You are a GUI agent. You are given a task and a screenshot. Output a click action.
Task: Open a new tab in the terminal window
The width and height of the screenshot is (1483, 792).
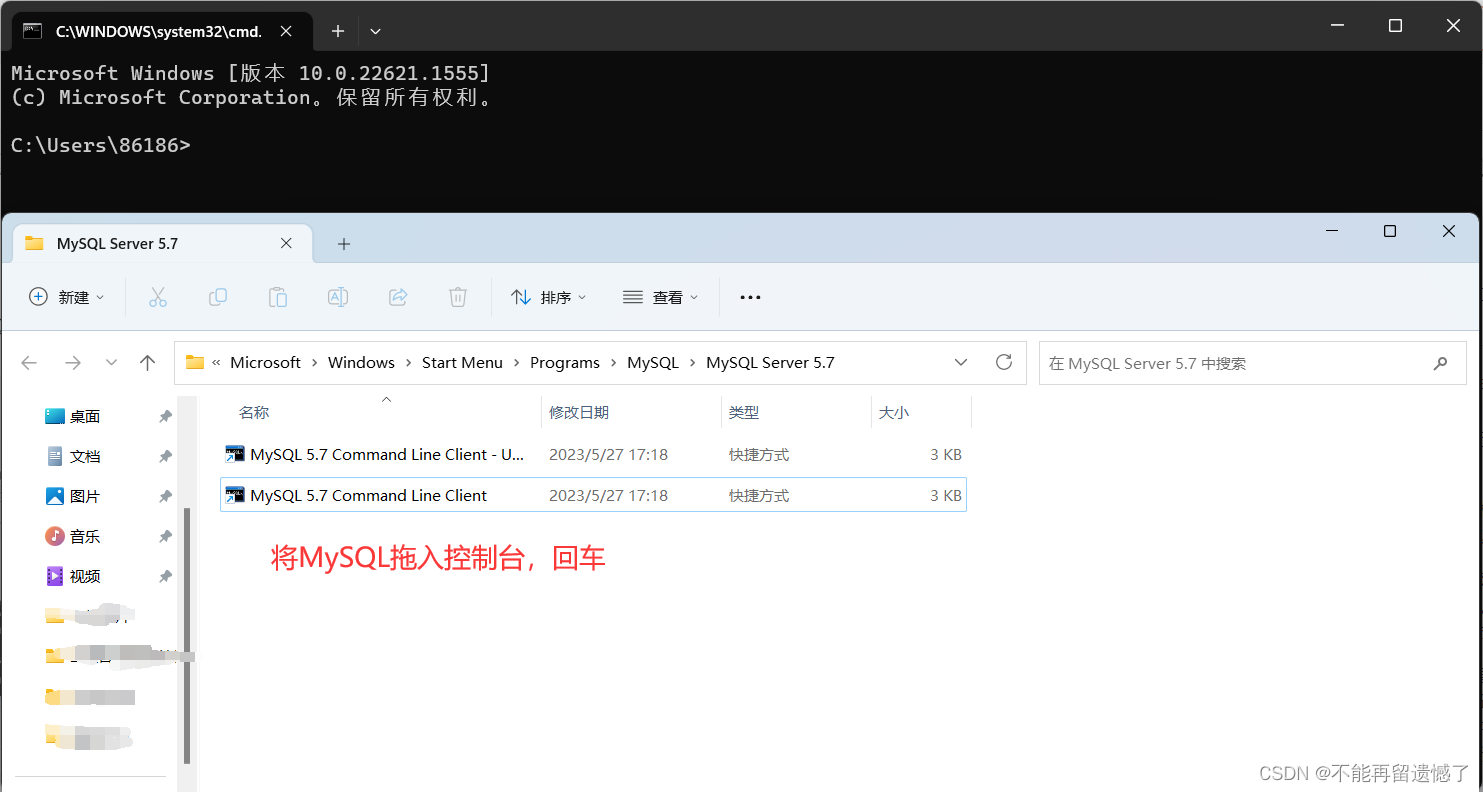[338, 31]
